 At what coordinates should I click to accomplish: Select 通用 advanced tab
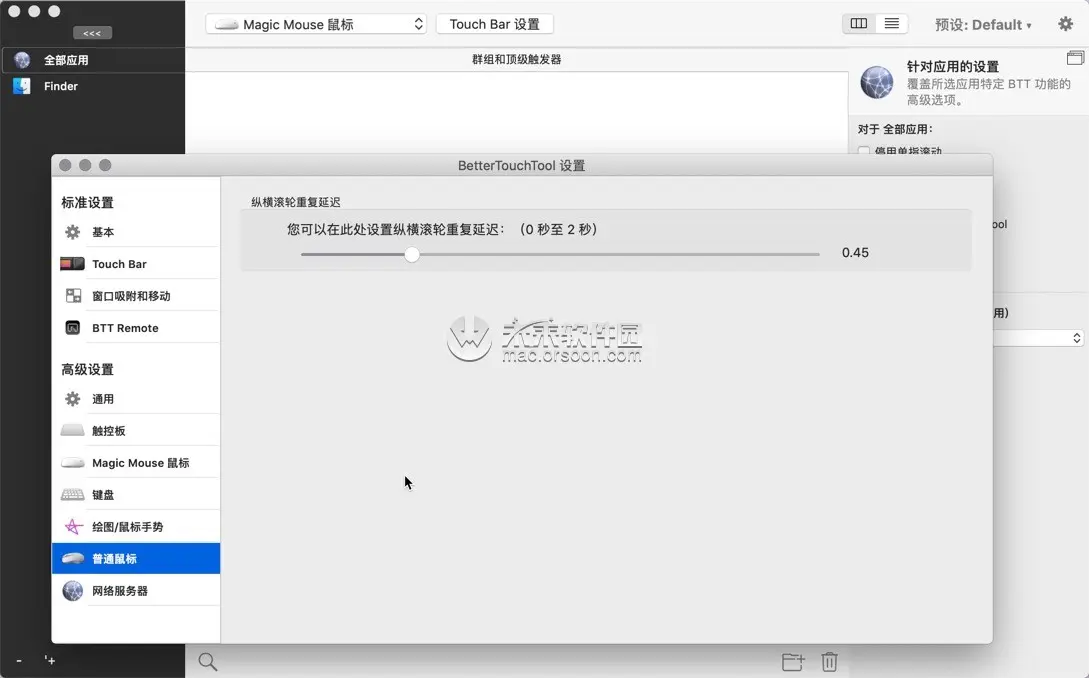[136, 399]
